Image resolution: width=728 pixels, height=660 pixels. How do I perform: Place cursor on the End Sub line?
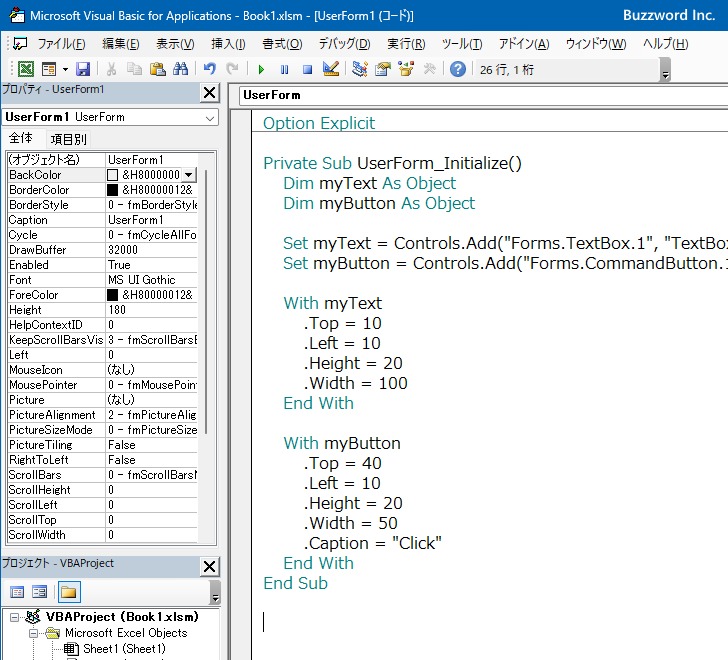click(x=295, y=583)
